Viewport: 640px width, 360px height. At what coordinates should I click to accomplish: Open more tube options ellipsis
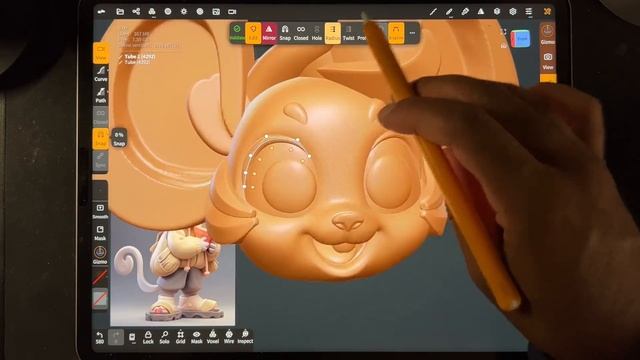(x=412, y=33)
